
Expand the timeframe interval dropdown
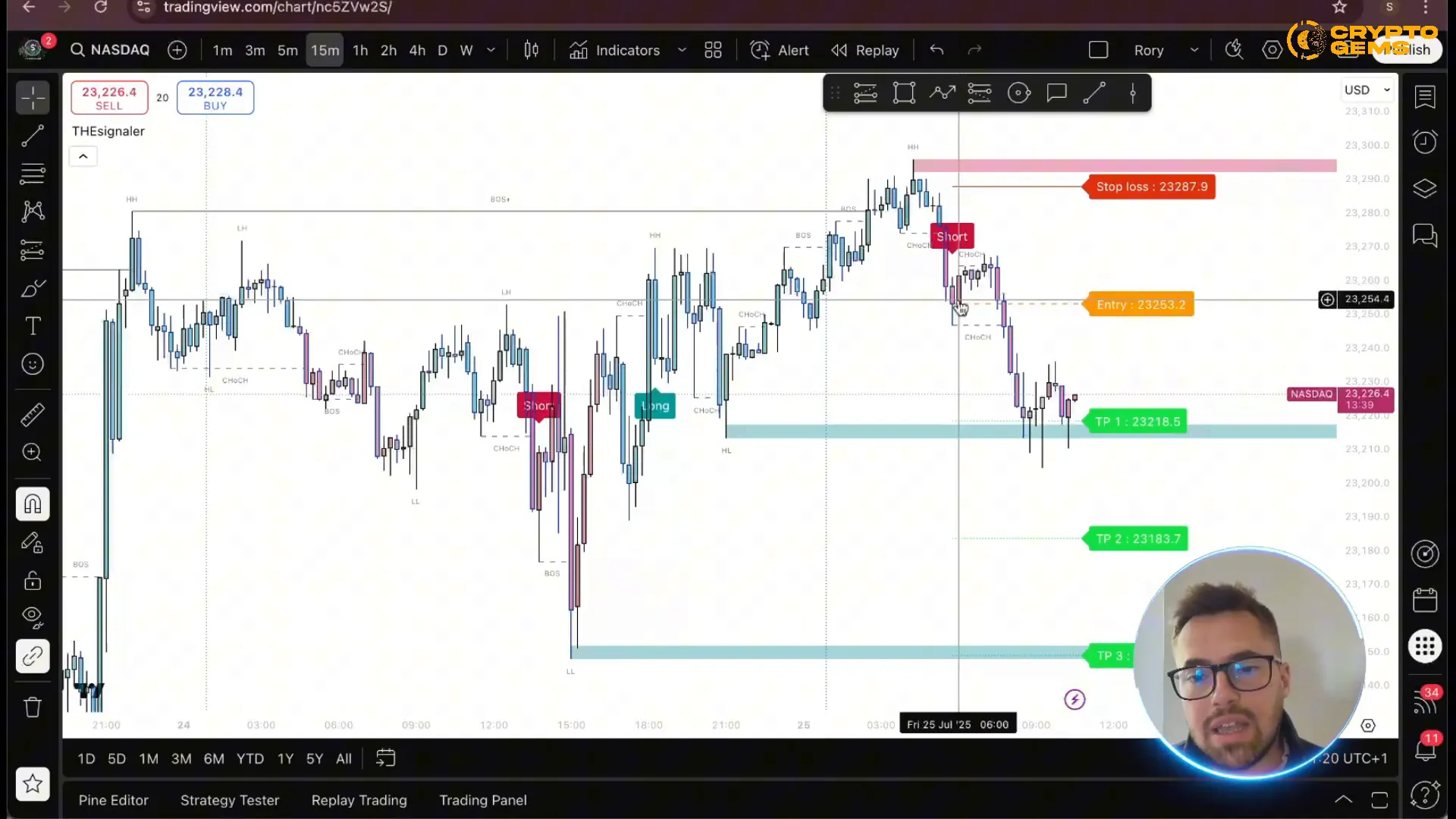coord(491,50)
